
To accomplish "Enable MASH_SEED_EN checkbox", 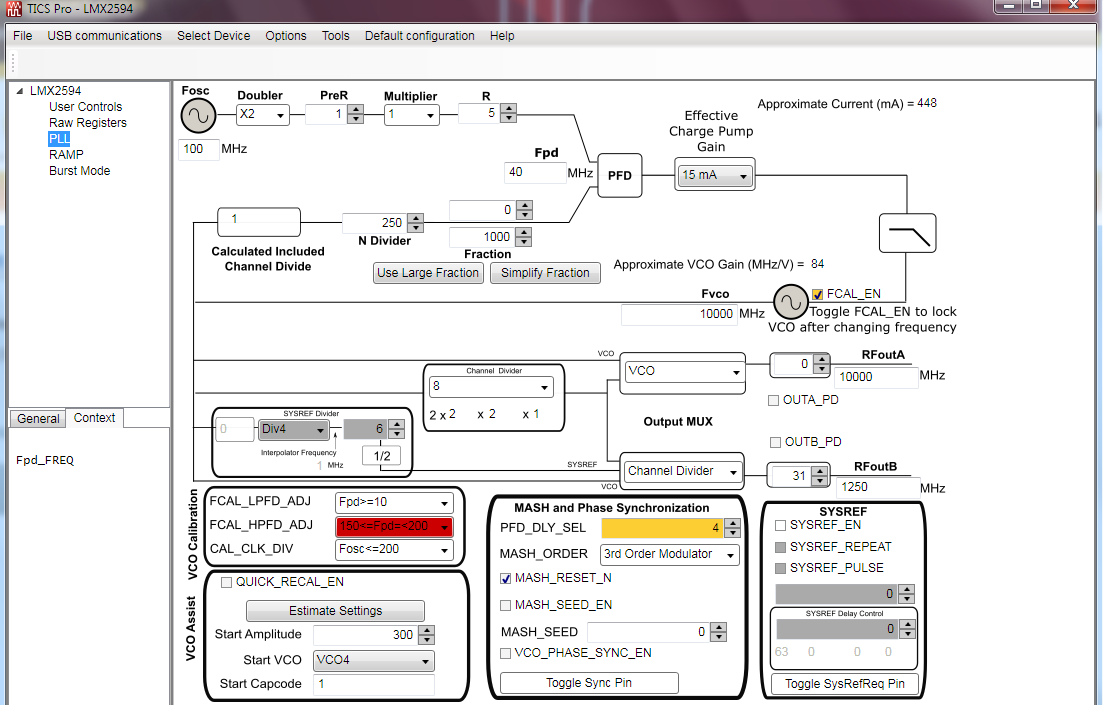I will point(505,605).
